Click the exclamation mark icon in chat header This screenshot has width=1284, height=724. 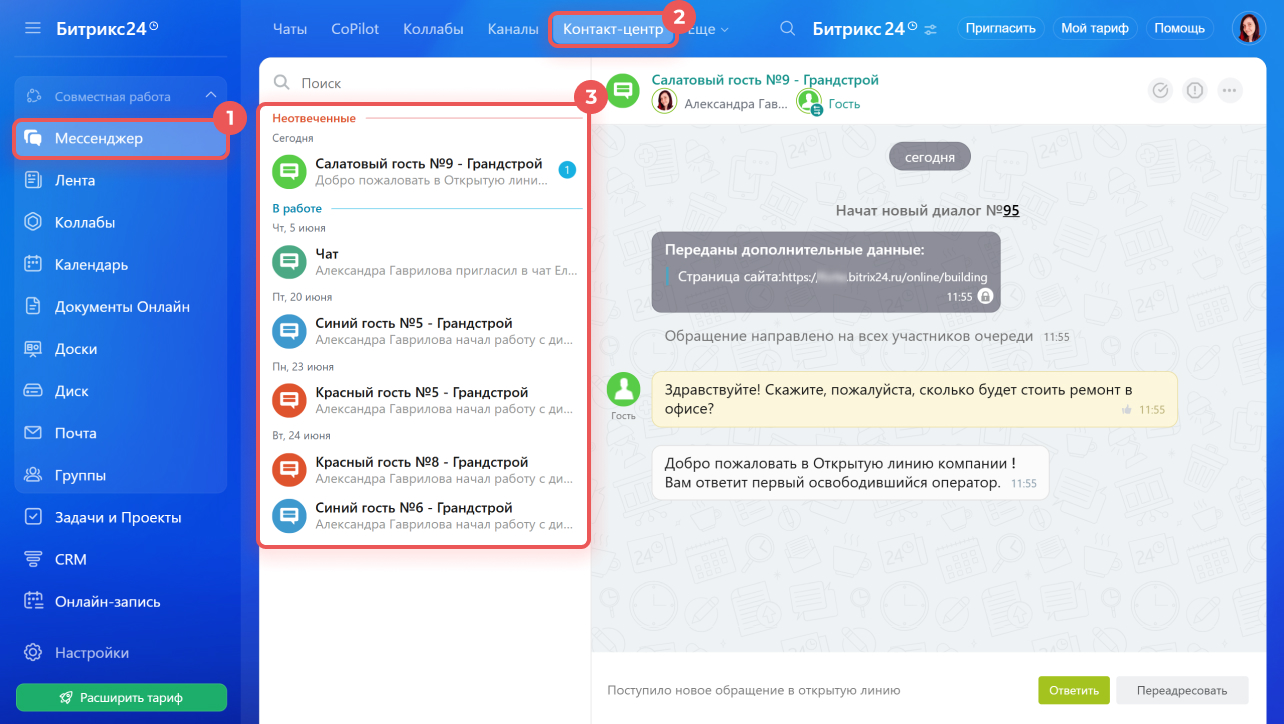(x=1195, y=90)
